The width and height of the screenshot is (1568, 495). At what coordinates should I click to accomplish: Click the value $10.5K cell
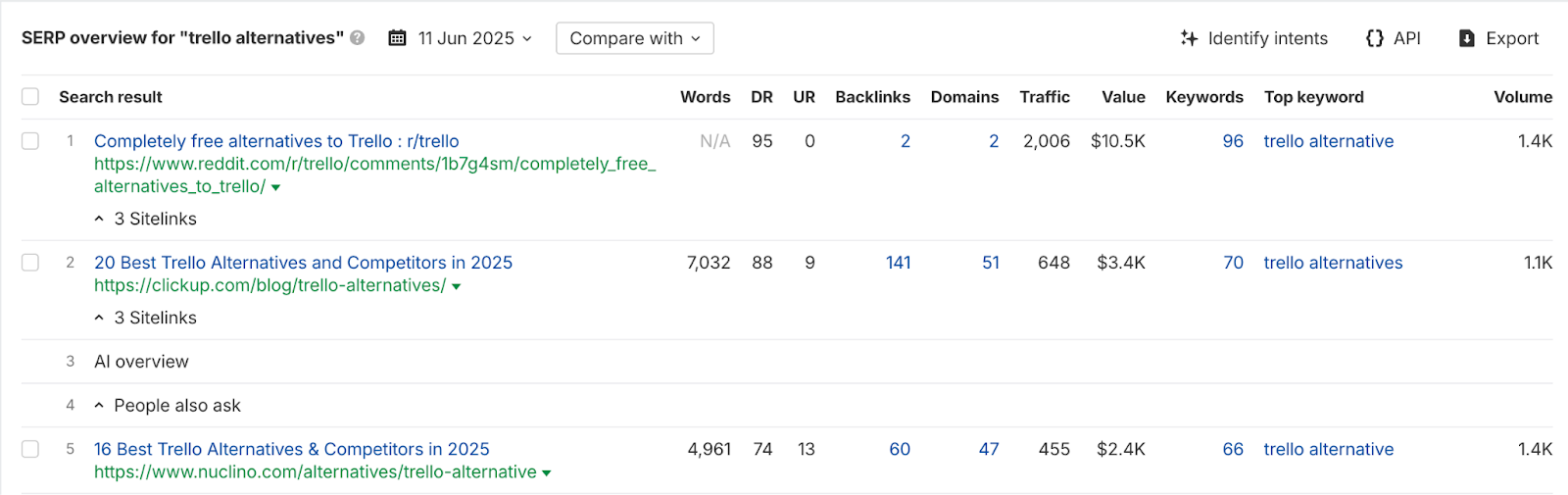[1118, 141]
